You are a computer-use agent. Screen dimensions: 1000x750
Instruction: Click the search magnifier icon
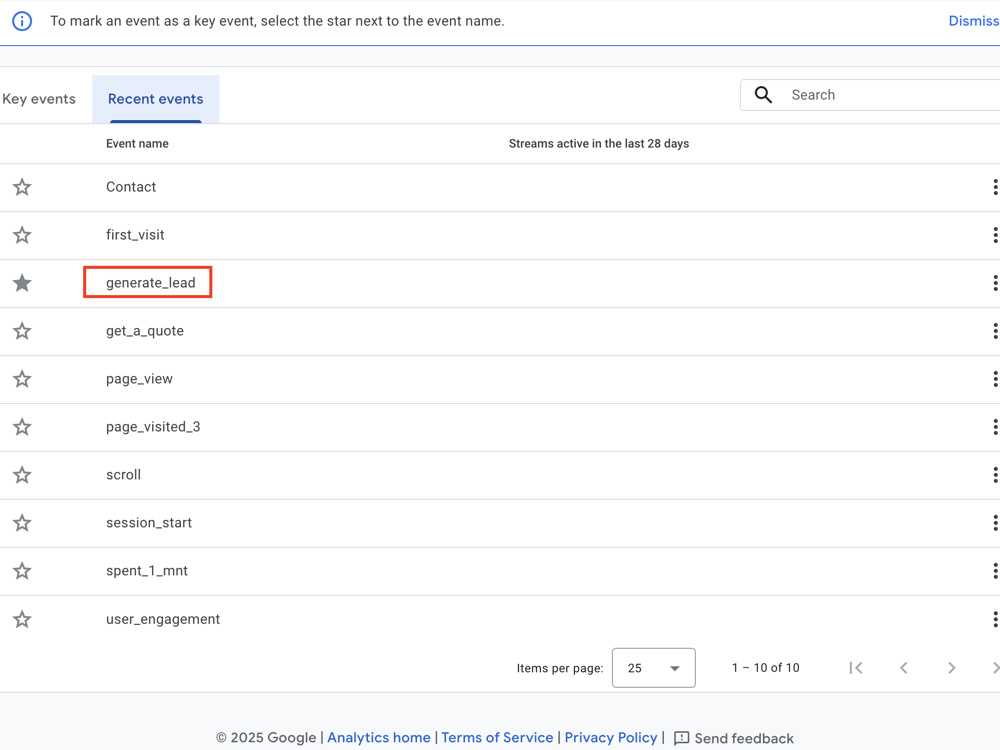763,95
